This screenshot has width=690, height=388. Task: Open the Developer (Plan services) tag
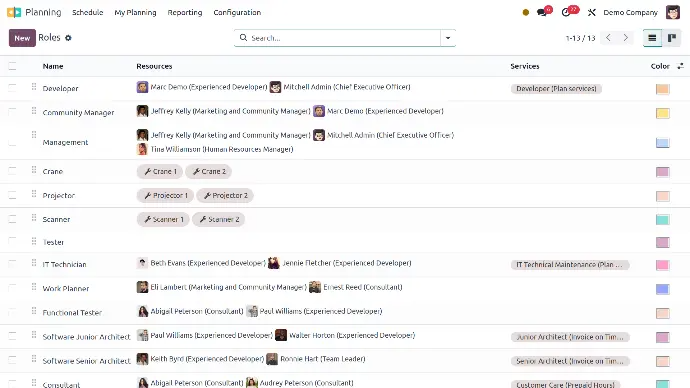(x=556, y=88)
